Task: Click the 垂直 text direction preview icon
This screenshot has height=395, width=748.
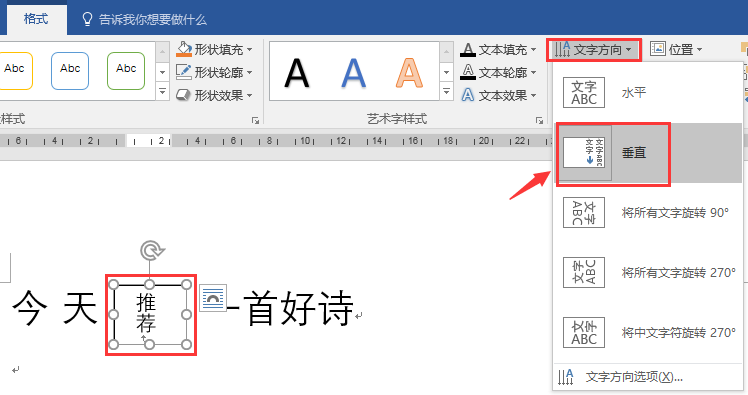Action: 584,153
